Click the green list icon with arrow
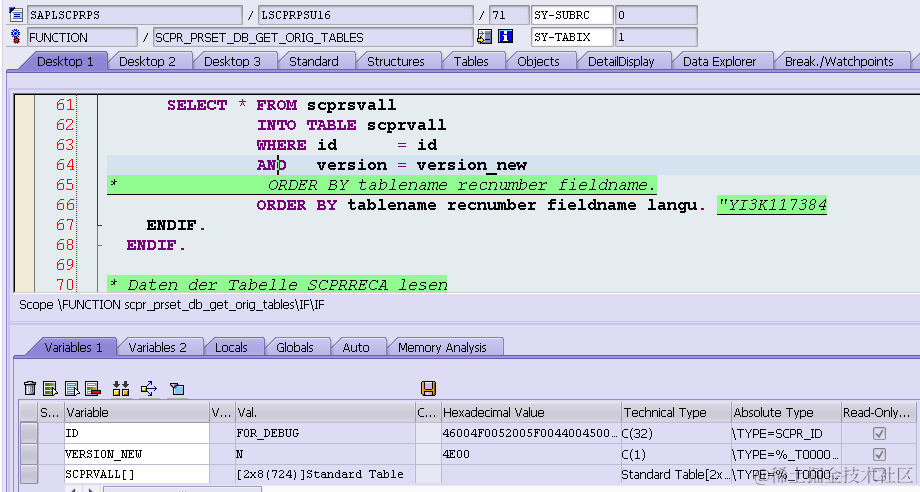This screenshot has height=492, width=920. click(x=50, y=388)
